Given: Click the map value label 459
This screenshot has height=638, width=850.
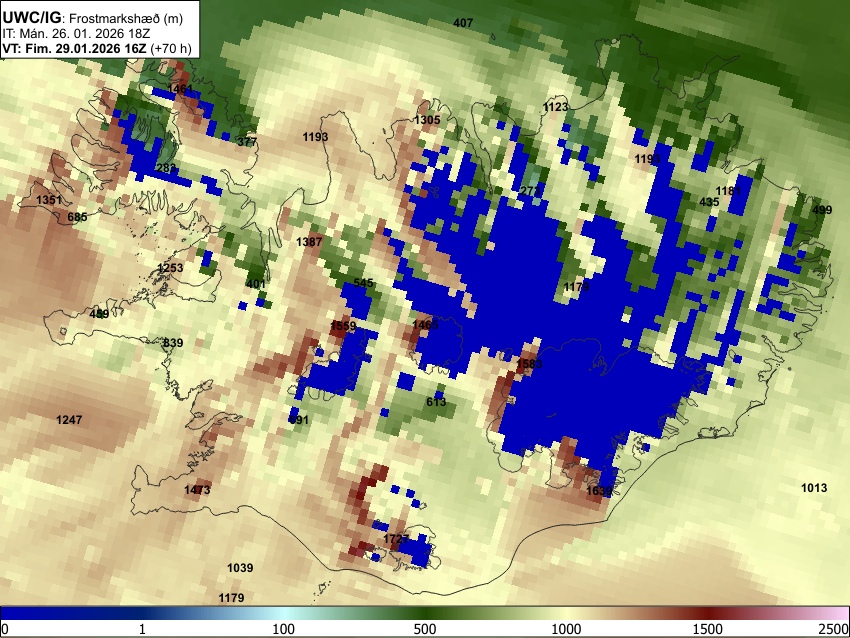Looking at the screenshot, I should [x=99, y=314].
